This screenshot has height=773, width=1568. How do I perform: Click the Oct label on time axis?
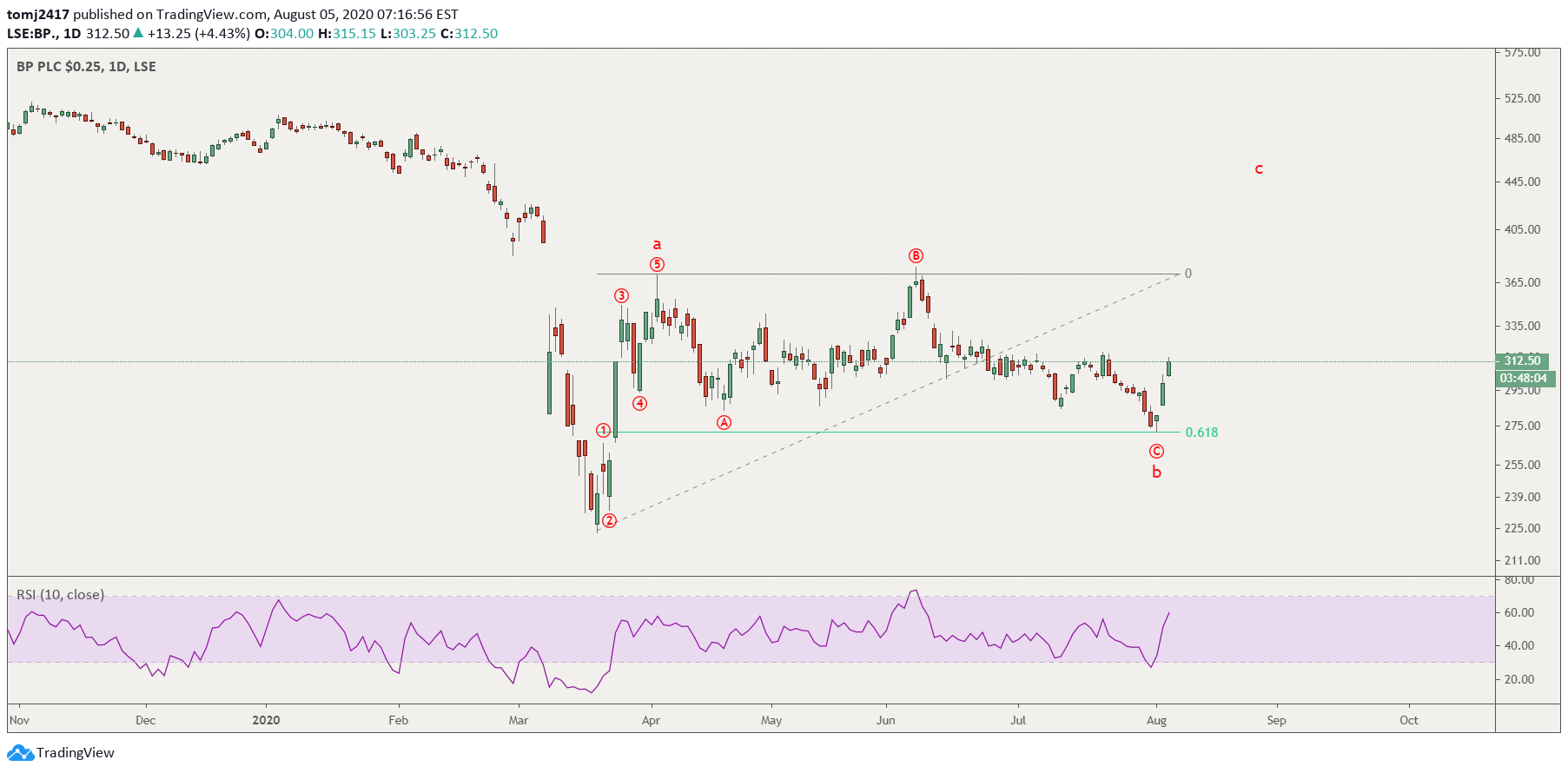[1409, 721]
